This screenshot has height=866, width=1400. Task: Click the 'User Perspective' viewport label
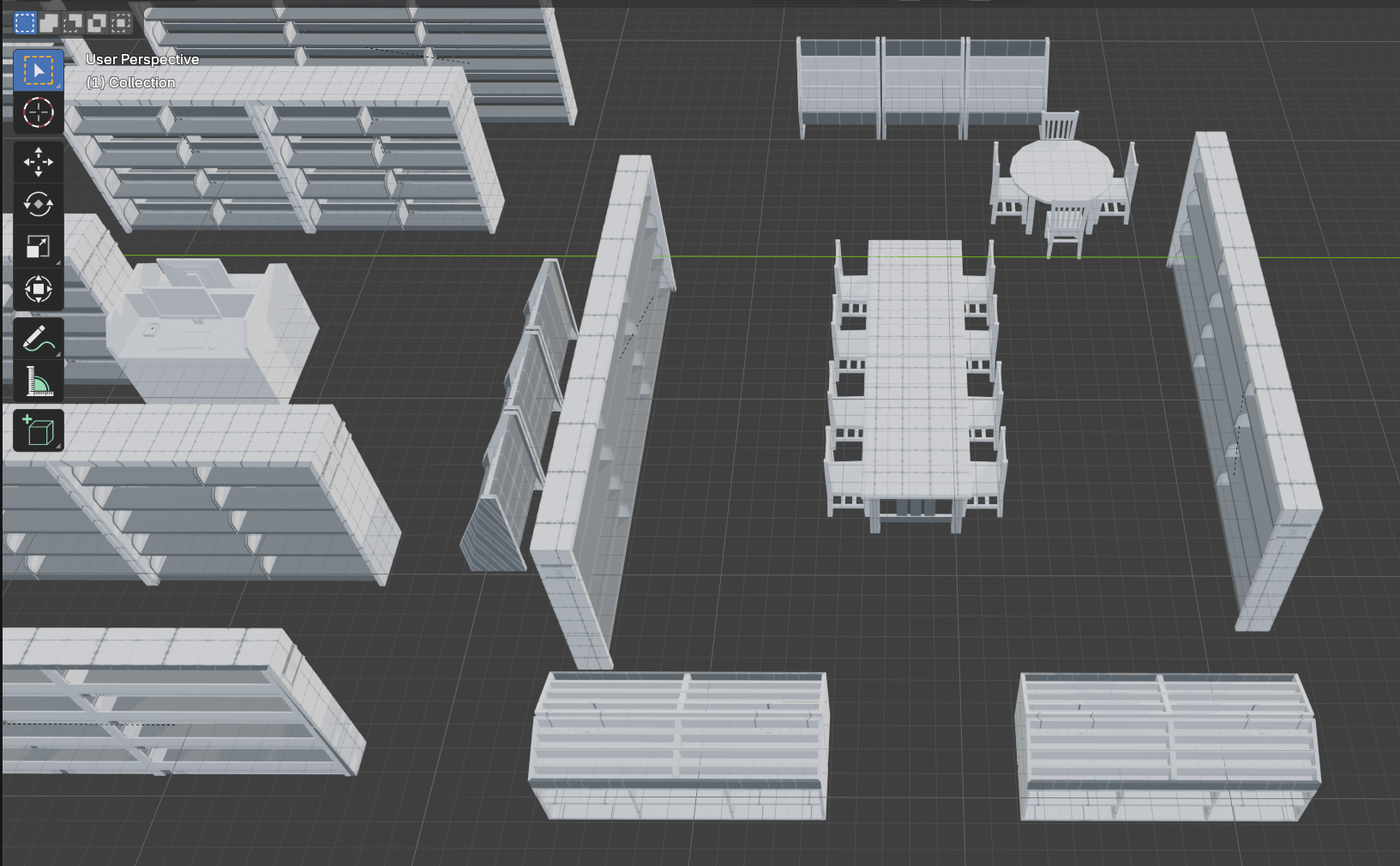[142, 59]
